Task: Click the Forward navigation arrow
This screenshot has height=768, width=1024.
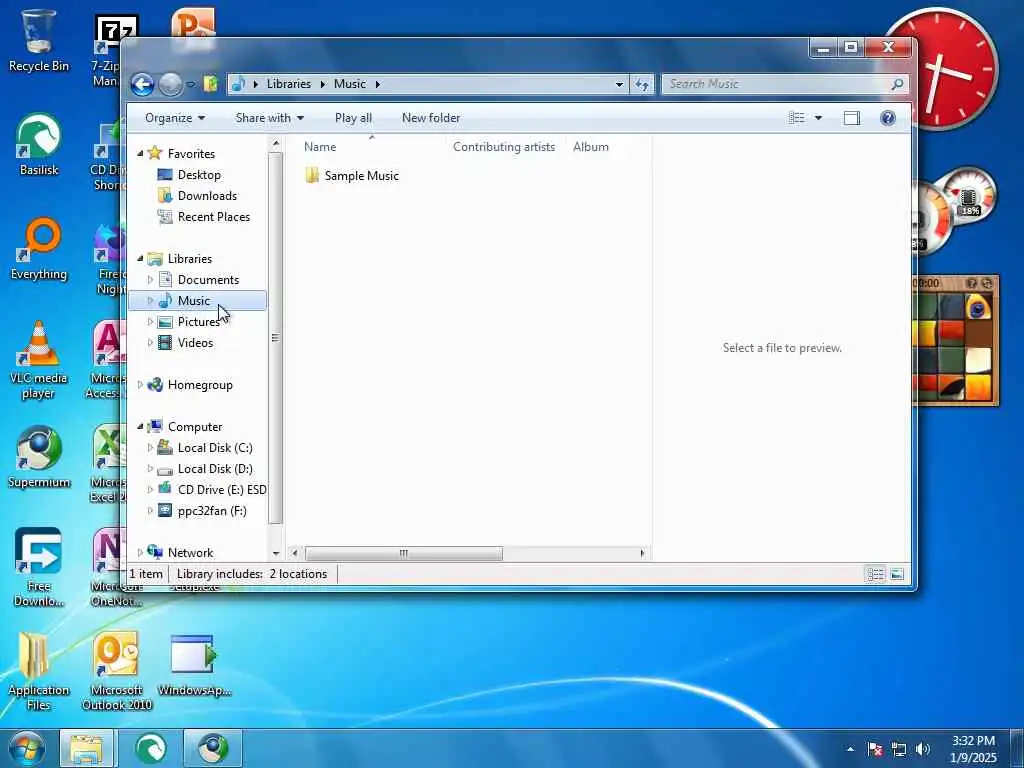Action: [170, 84]
